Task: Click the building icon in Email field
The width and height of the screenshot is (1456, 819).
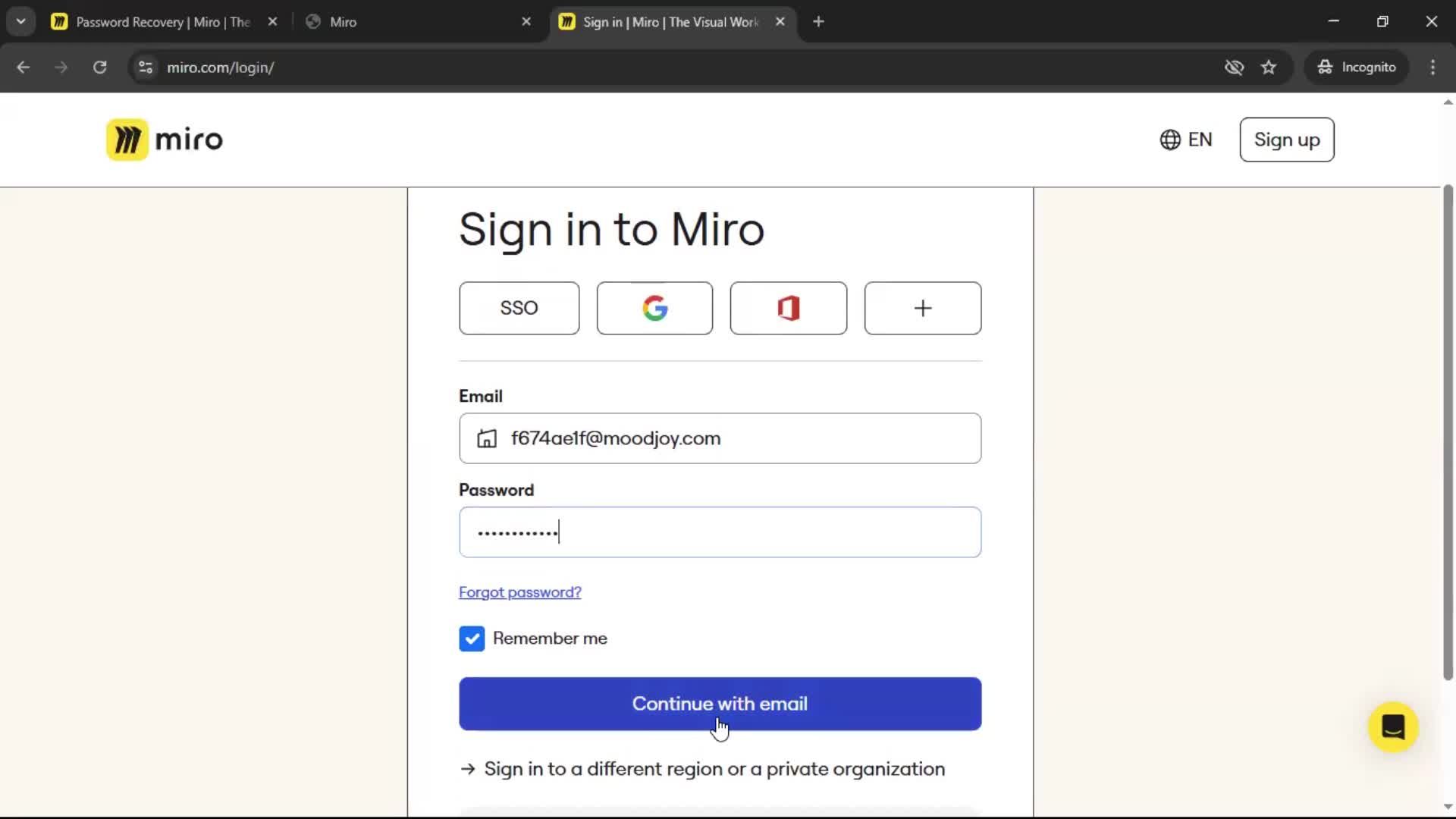Action: click(x=487, y=438)
